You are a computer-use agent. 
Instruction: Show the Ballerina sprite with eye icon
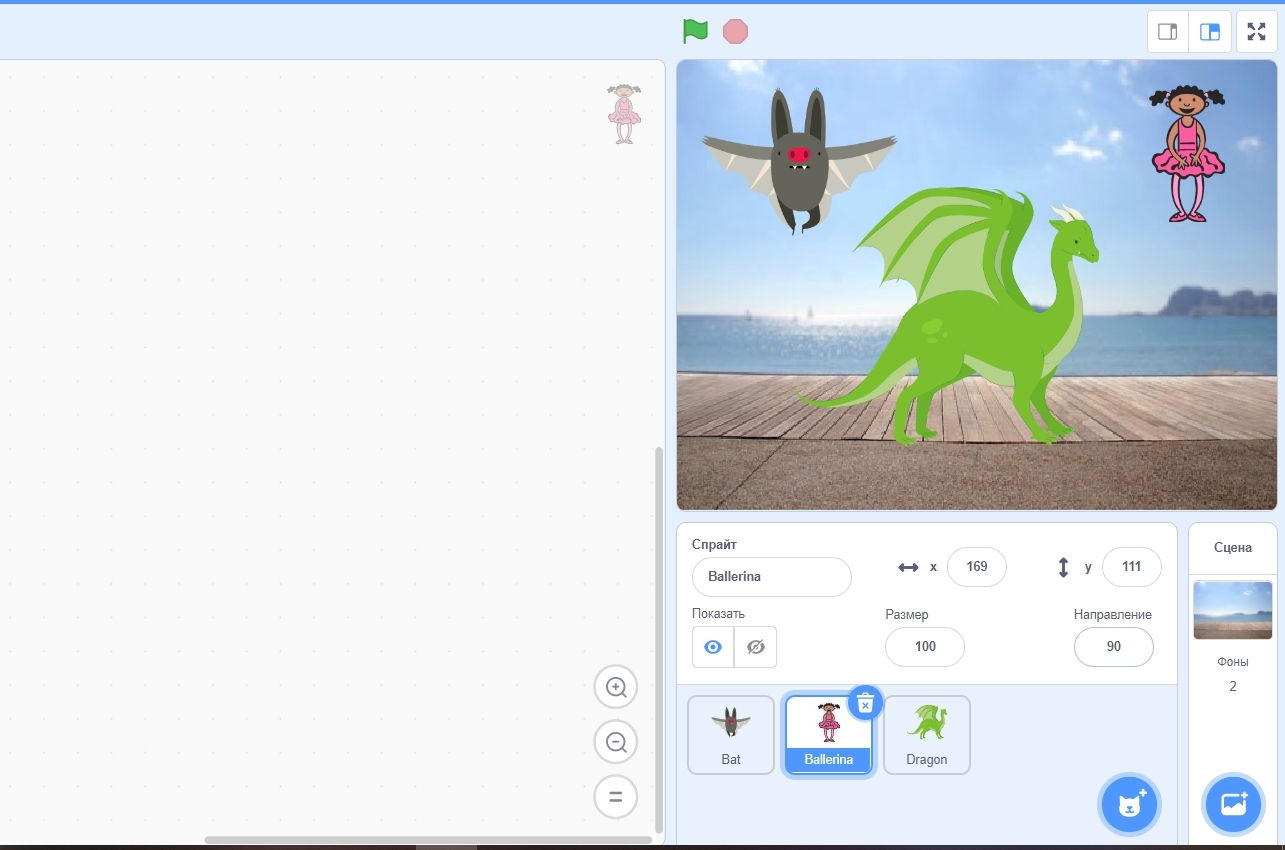(x=713, y=647)
